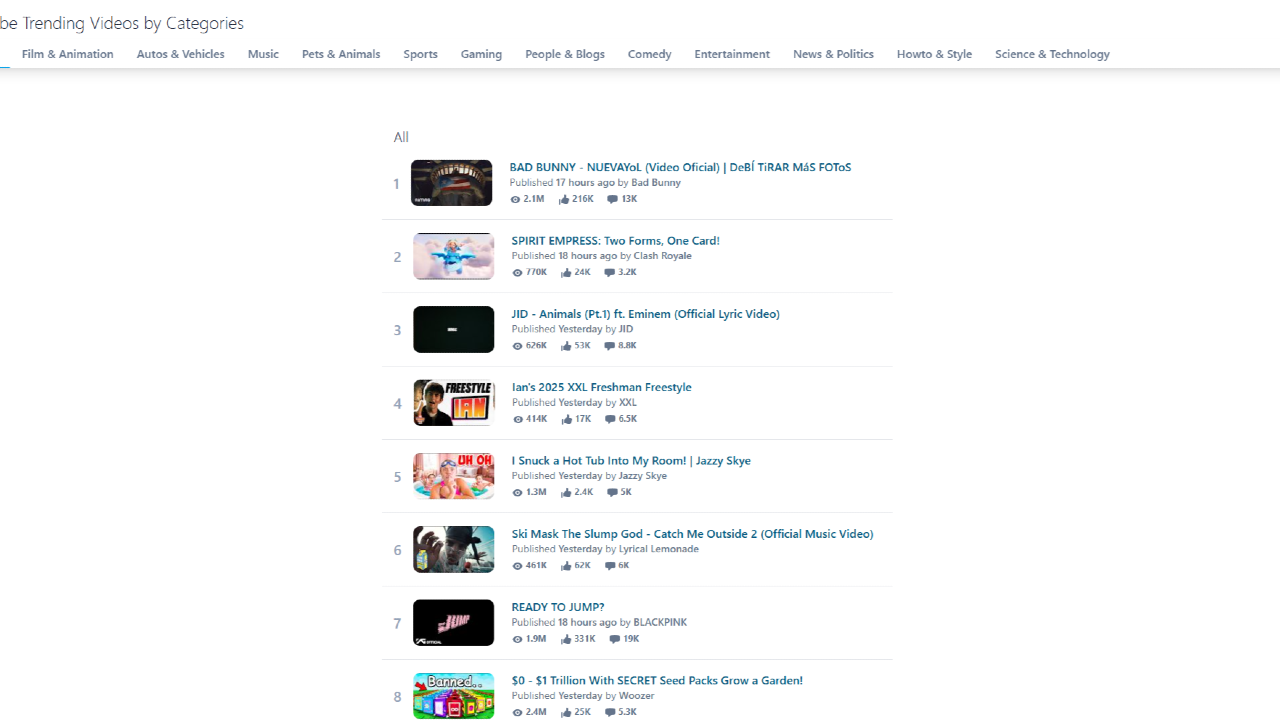Image resolution: width=1280 pixels, height=720 pixels.
Task: Open Ski Mask The Slump God video link
Action: point(692,533)
